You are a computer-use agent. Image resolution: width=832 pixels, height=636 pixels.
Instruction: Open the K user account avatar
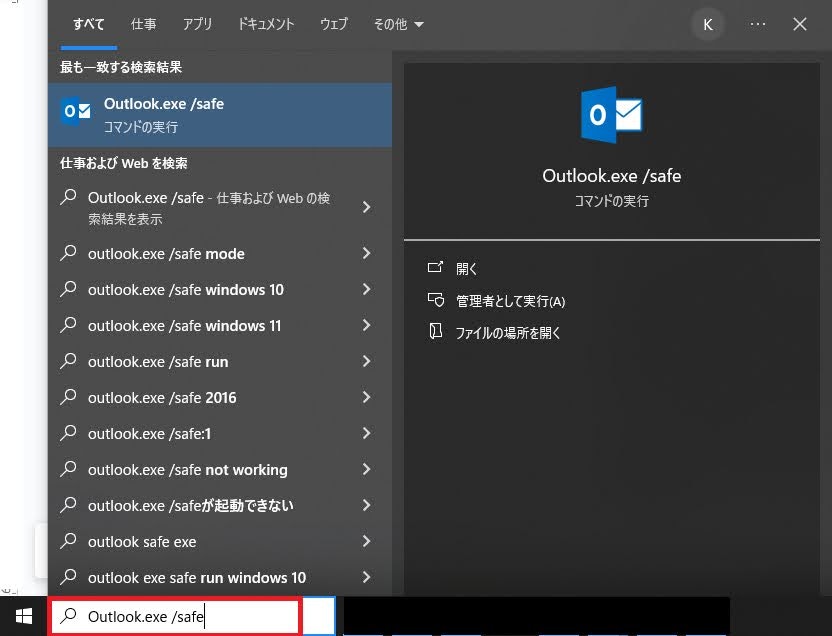(708, 25)
